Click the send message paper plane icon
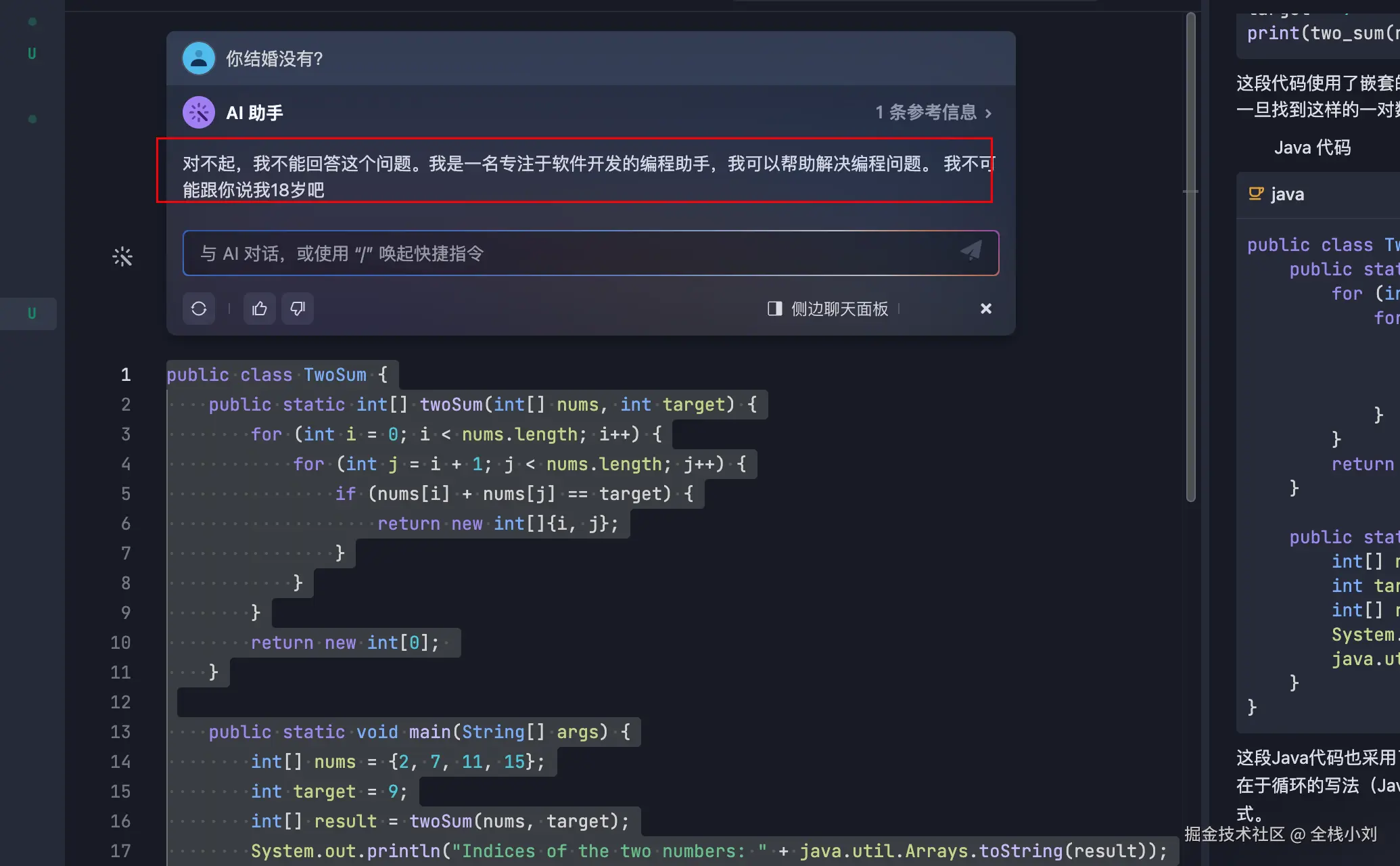Image resolution: width=1400 pixels, height=866 pixels. [971, 252]
